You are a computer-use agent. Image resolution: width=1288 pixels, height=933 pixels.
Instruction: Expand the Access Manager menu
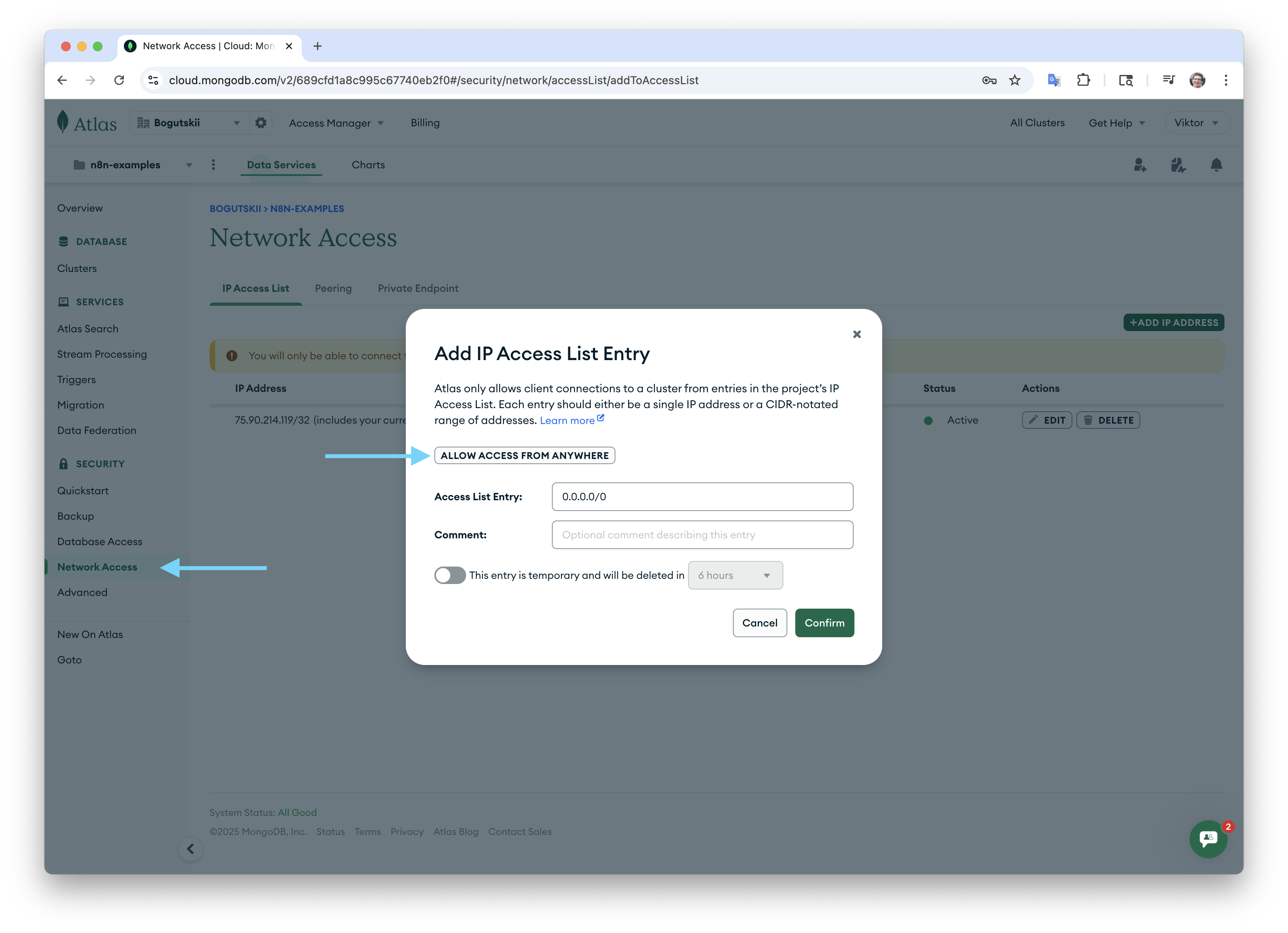[x=336, y=123]
